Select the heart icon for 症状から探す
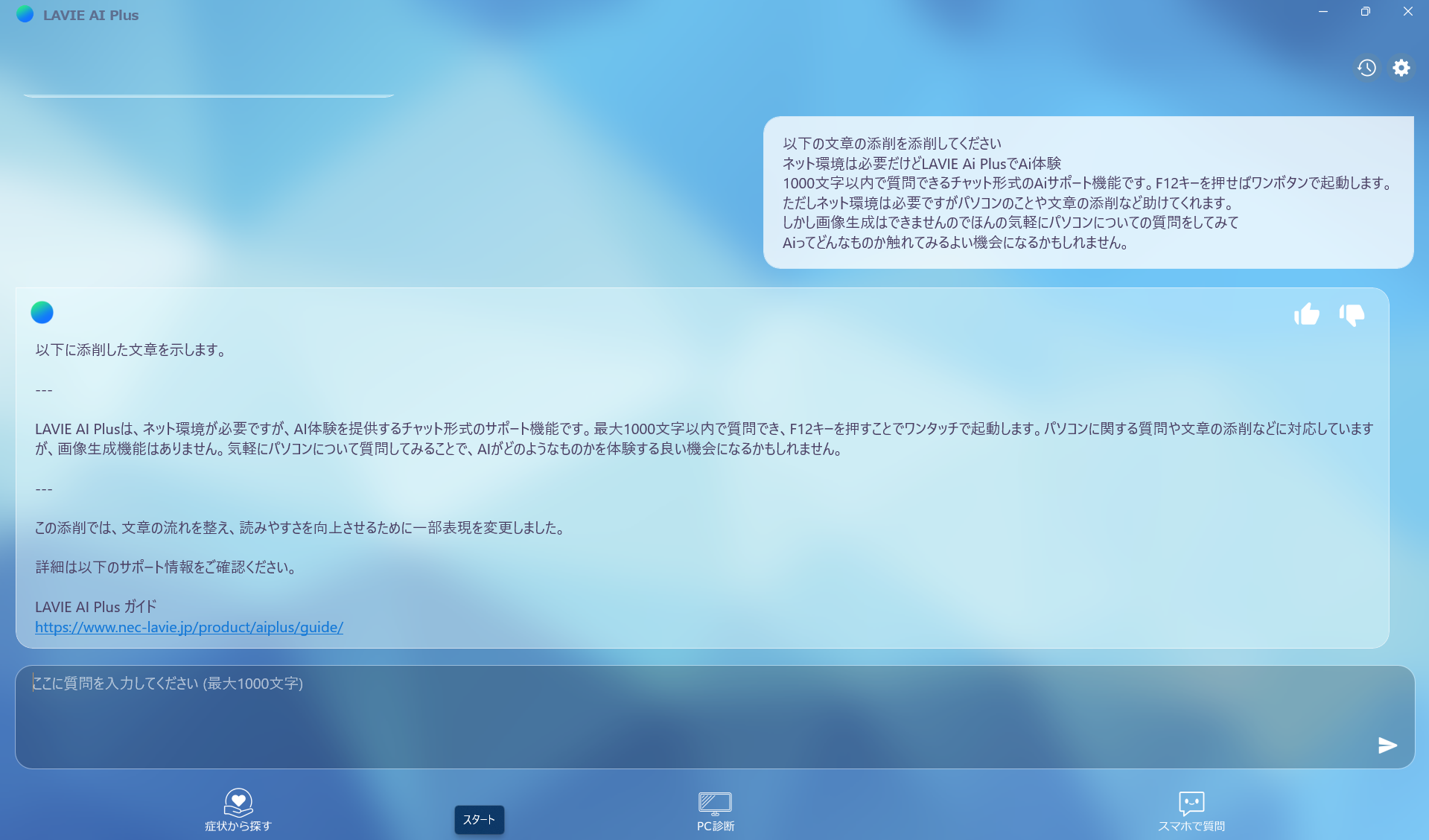Screen dimensions: 1429x840 click(x=238, y=801)
